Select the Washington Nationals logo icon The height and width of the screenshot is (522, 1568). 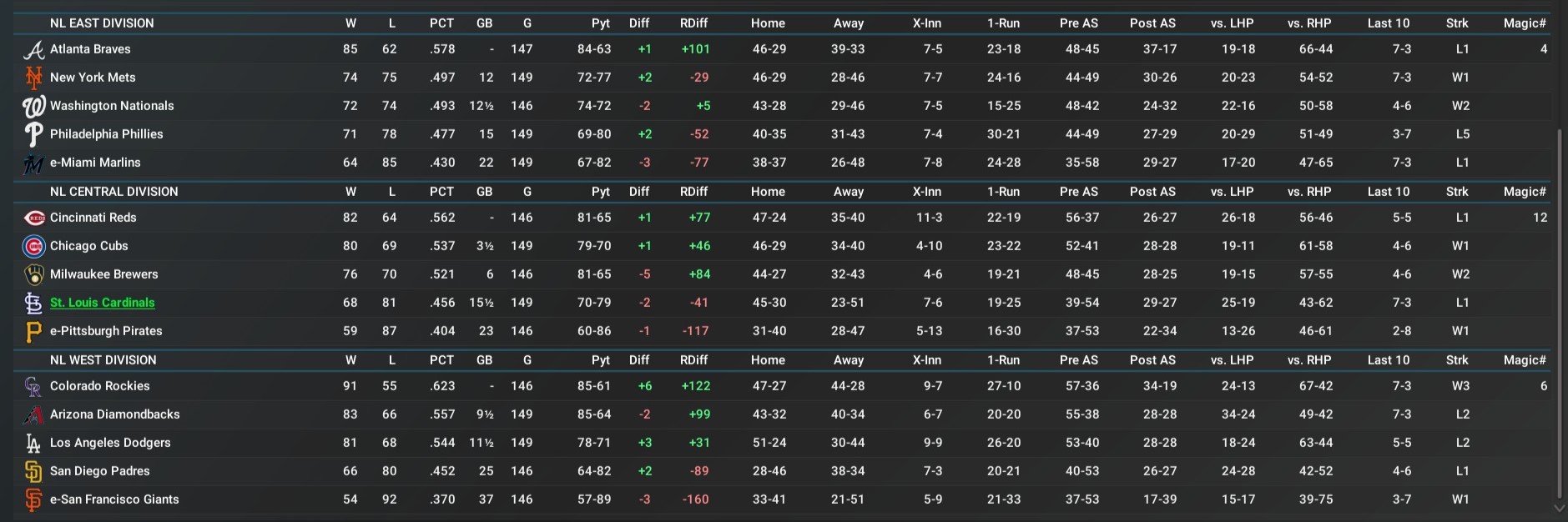(33, 106)
